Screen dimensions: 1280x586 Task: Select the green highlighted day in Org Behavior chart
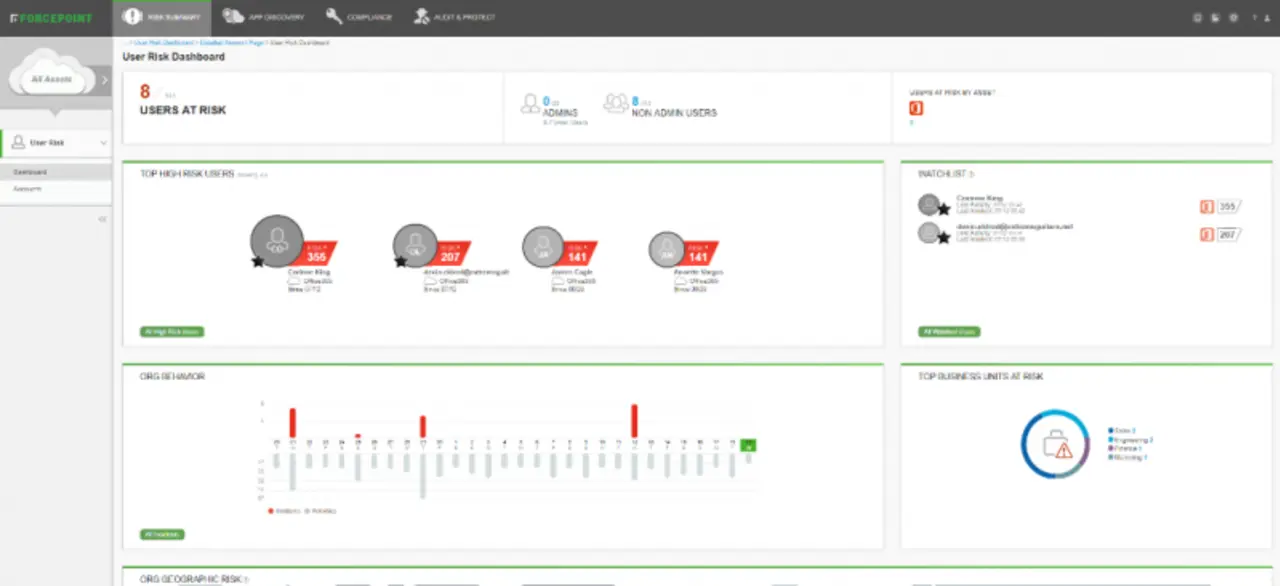[749, 446]
